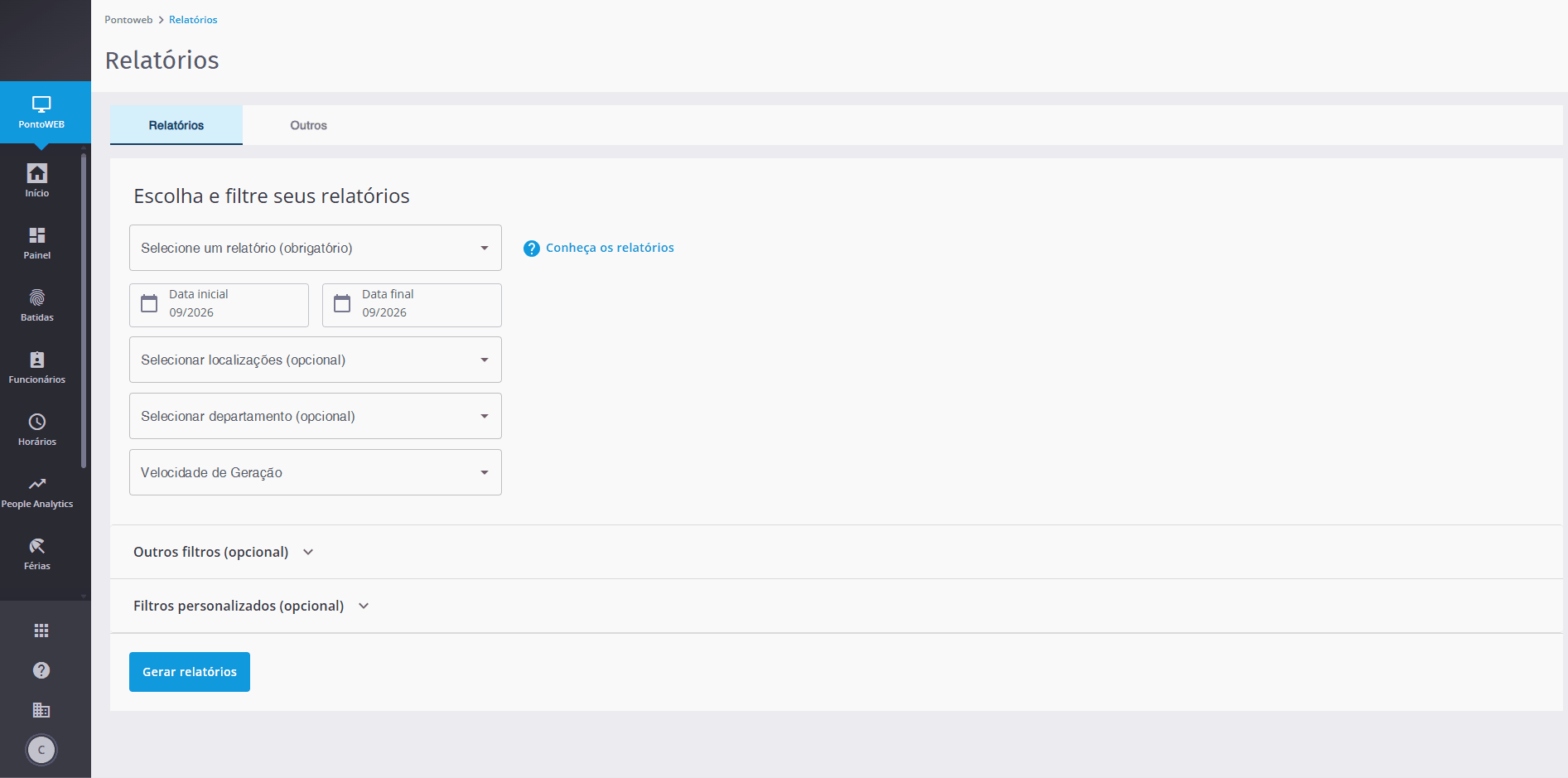The width and height of the screenshot is (1568, 778).
Task: Click the blue question icon beside Conheça
Action: tap(532, 249)
